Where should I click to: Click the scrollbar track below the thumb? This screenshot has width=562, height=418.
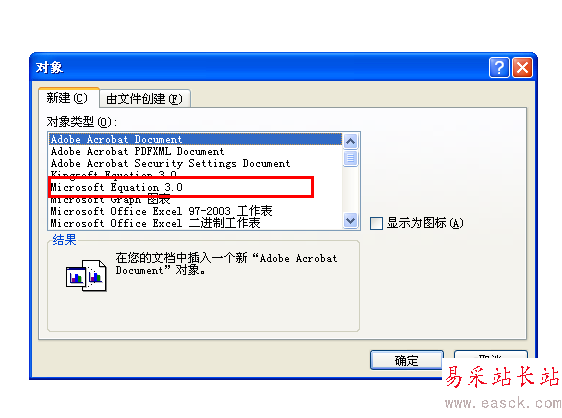(350, 190)
